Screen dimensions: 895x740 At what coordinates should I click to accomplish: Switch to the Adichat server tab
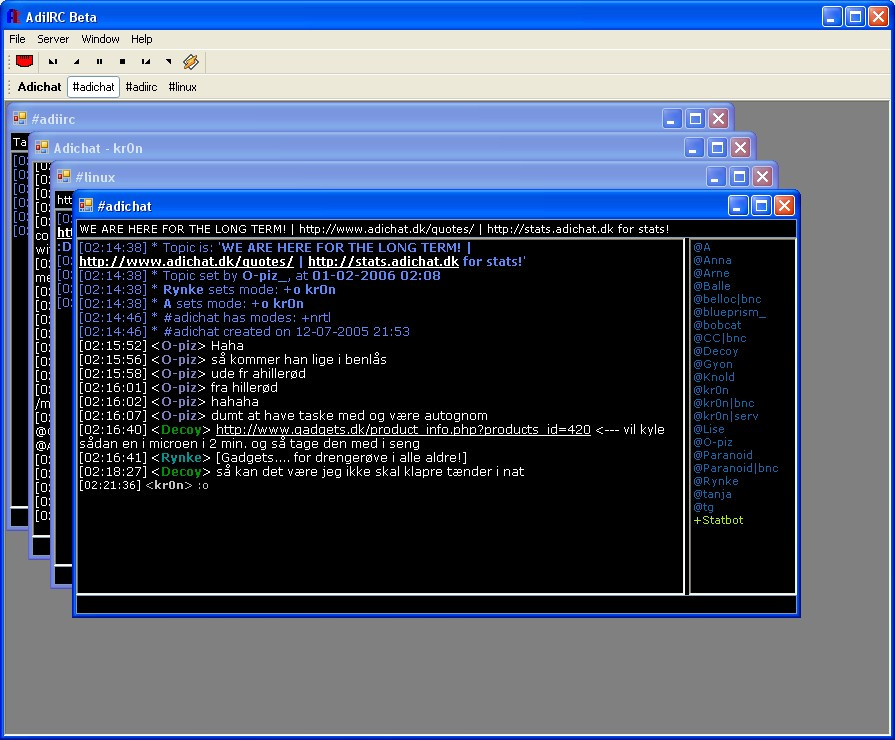39,87
